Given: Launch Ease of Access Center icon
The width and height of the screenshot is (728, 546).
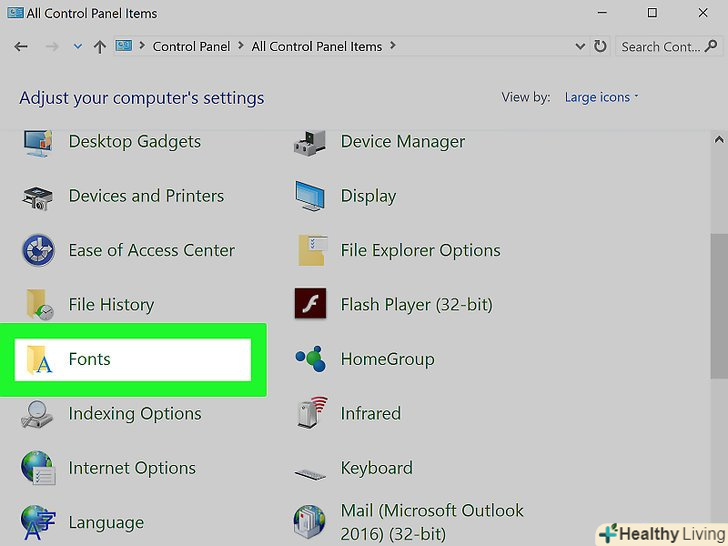Looking at the screenshot, I should pyautogui.click(x=38, y=251).
